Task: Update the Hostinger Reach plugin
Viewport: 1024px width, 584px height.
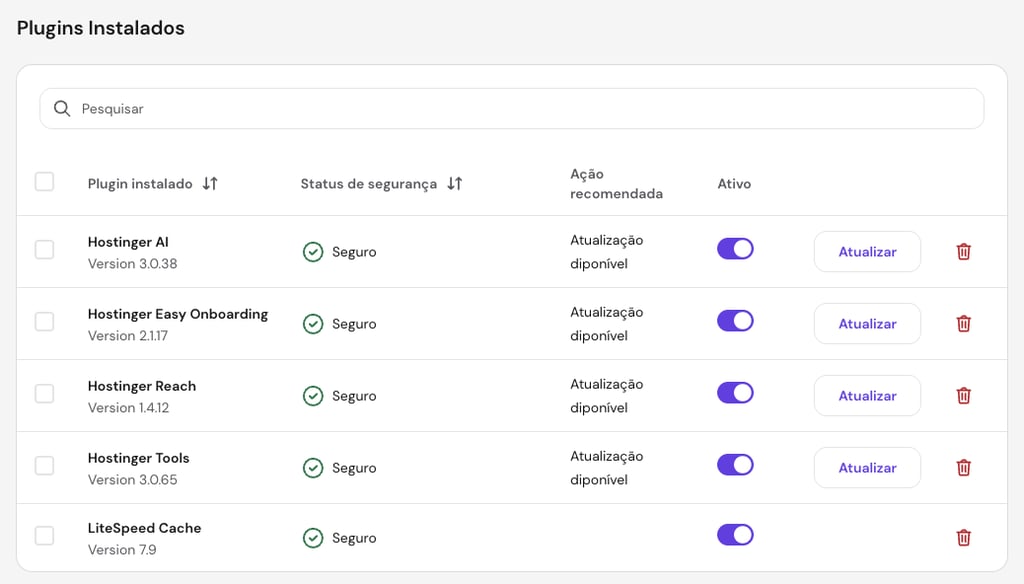Action: click(867, 395)
